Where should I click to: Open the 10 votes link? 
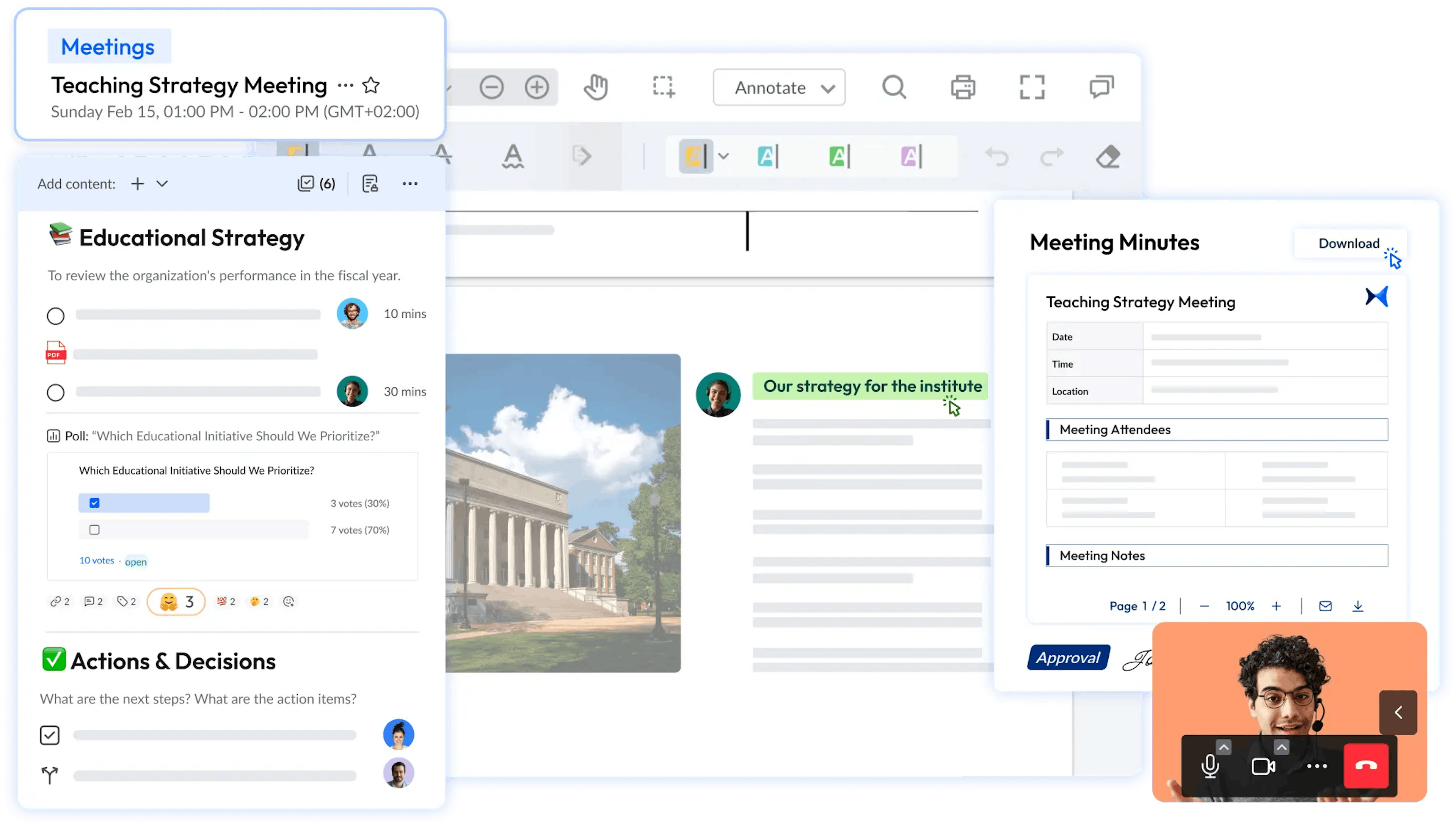(x=96, y=561)
